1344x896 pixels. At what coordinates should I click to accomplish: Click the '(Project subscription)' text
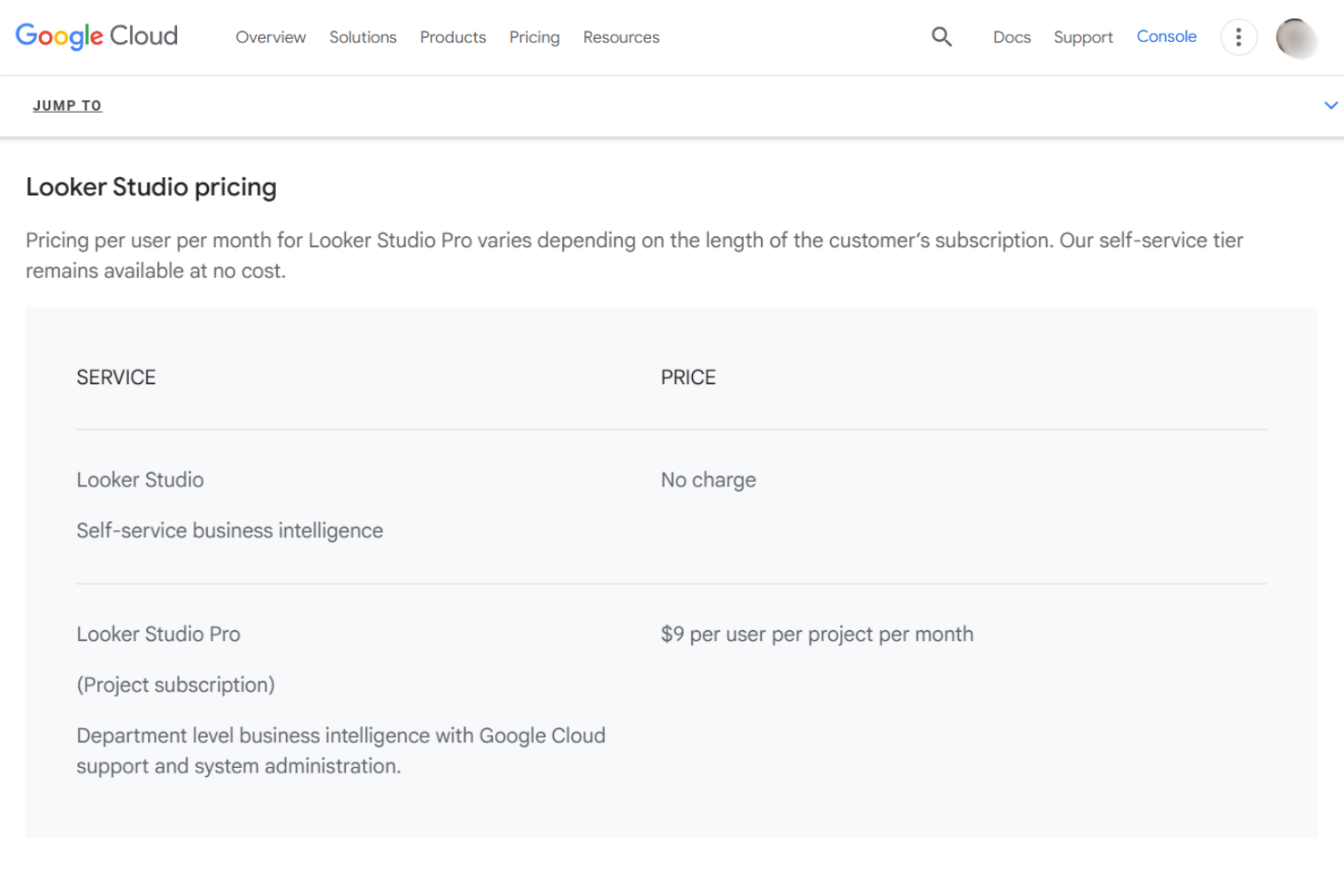tap(175, 685)
